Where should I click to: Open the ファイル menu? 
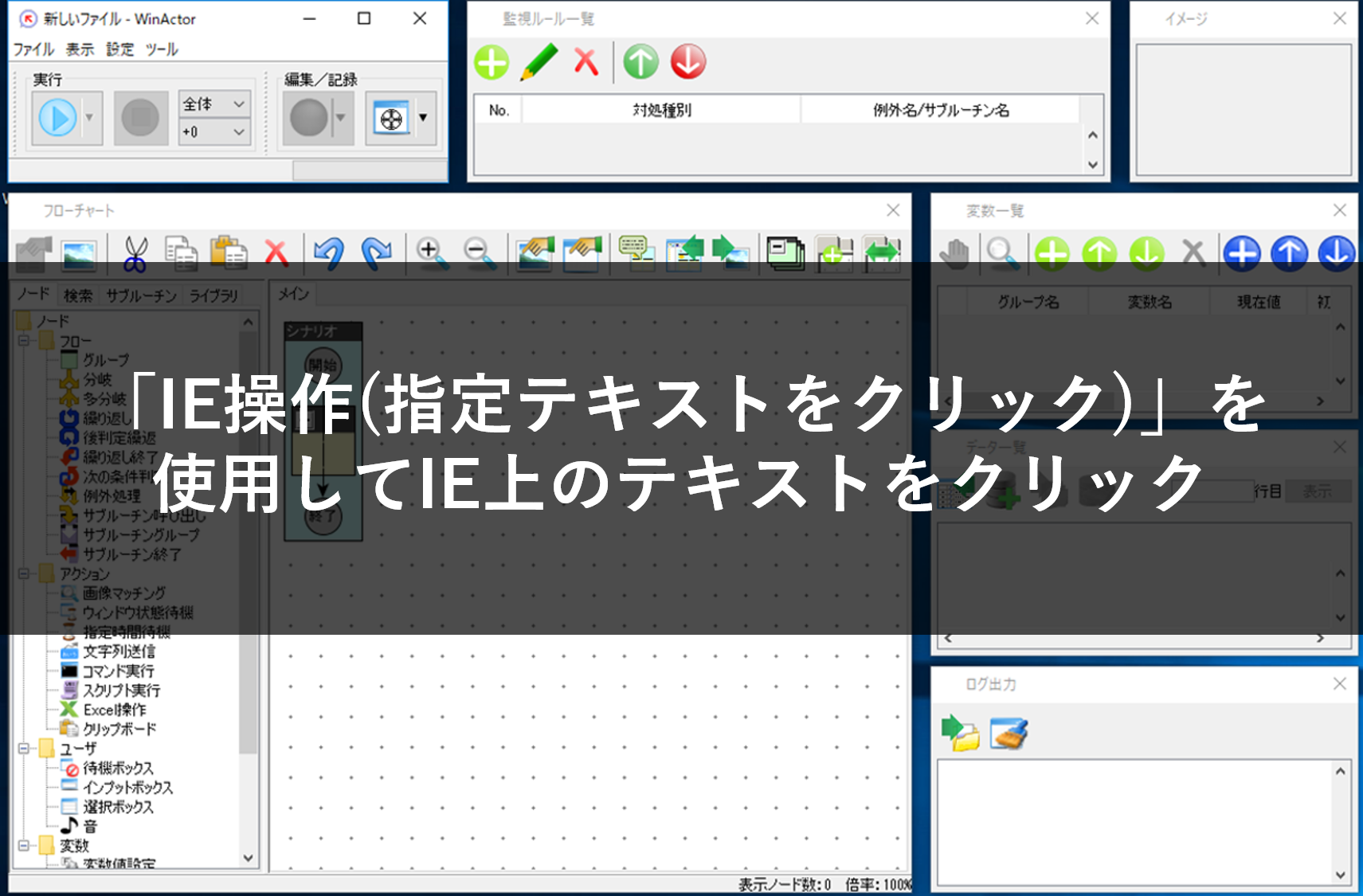[x=33, y=49]
